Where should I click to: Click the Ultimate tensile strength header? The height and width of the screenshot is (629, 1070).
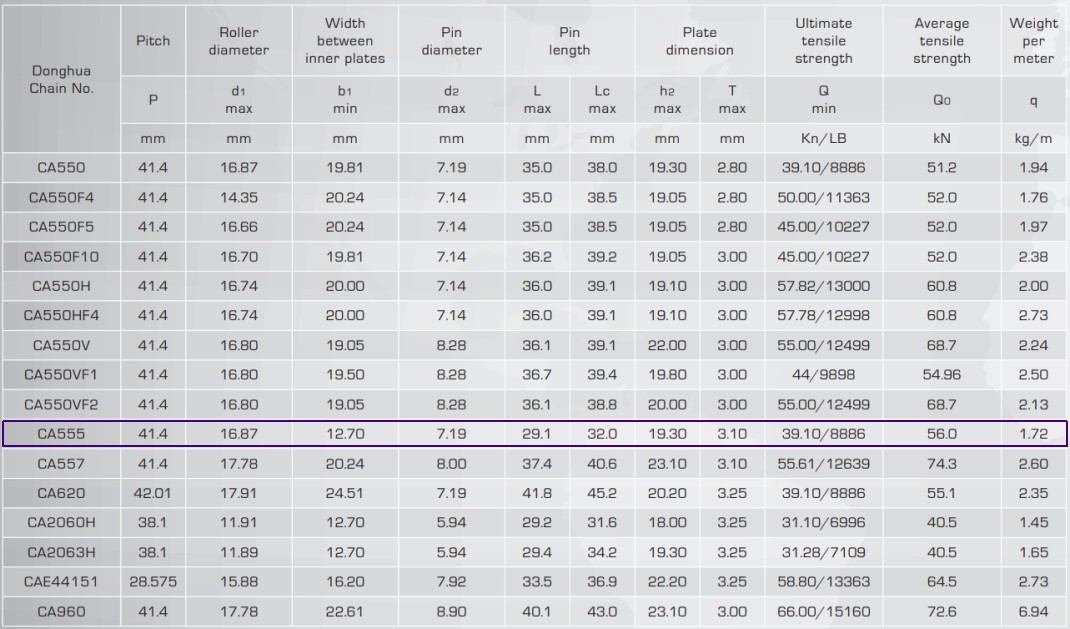[824, 41]
